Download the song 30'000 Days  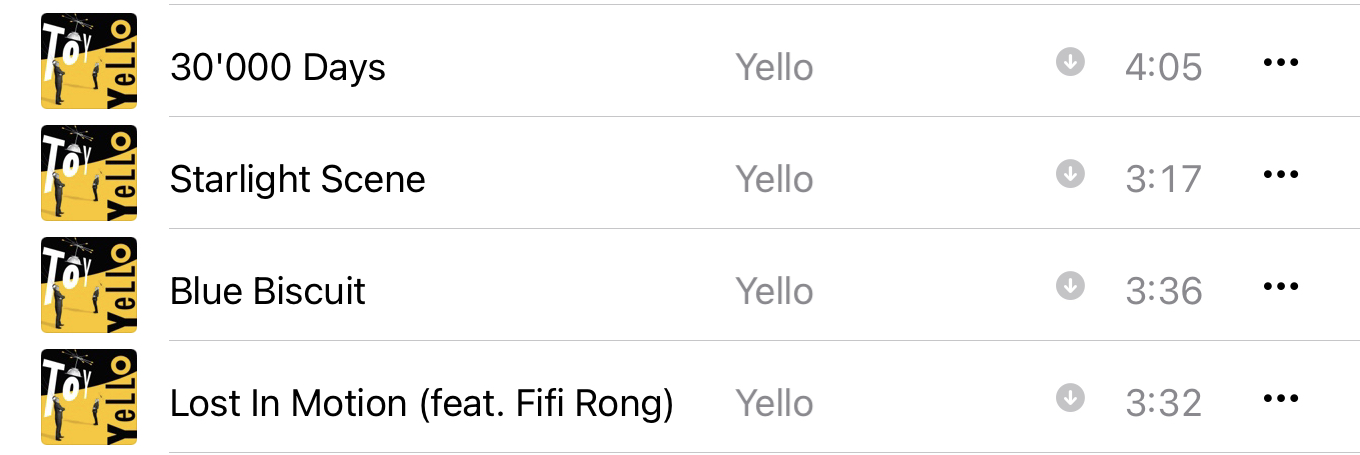pos(1070,62)
